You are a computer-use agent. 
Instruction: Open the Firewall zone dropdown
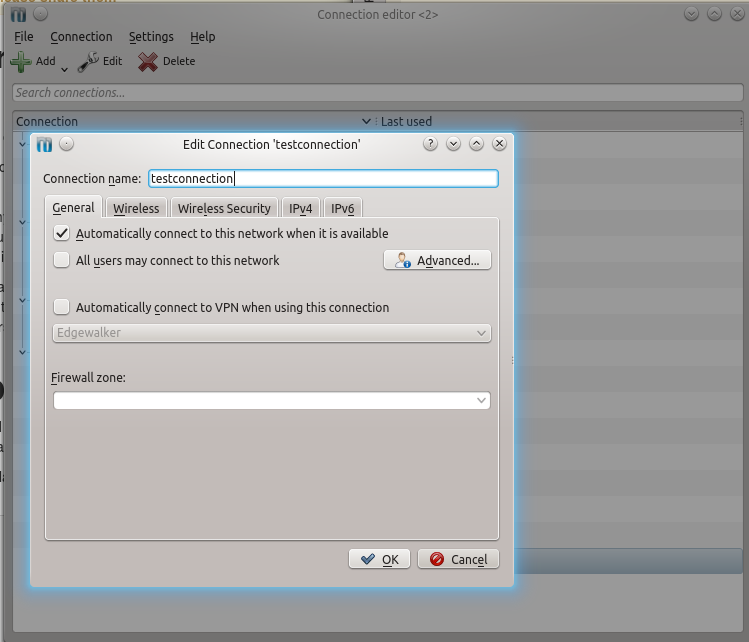pos(272,400)
